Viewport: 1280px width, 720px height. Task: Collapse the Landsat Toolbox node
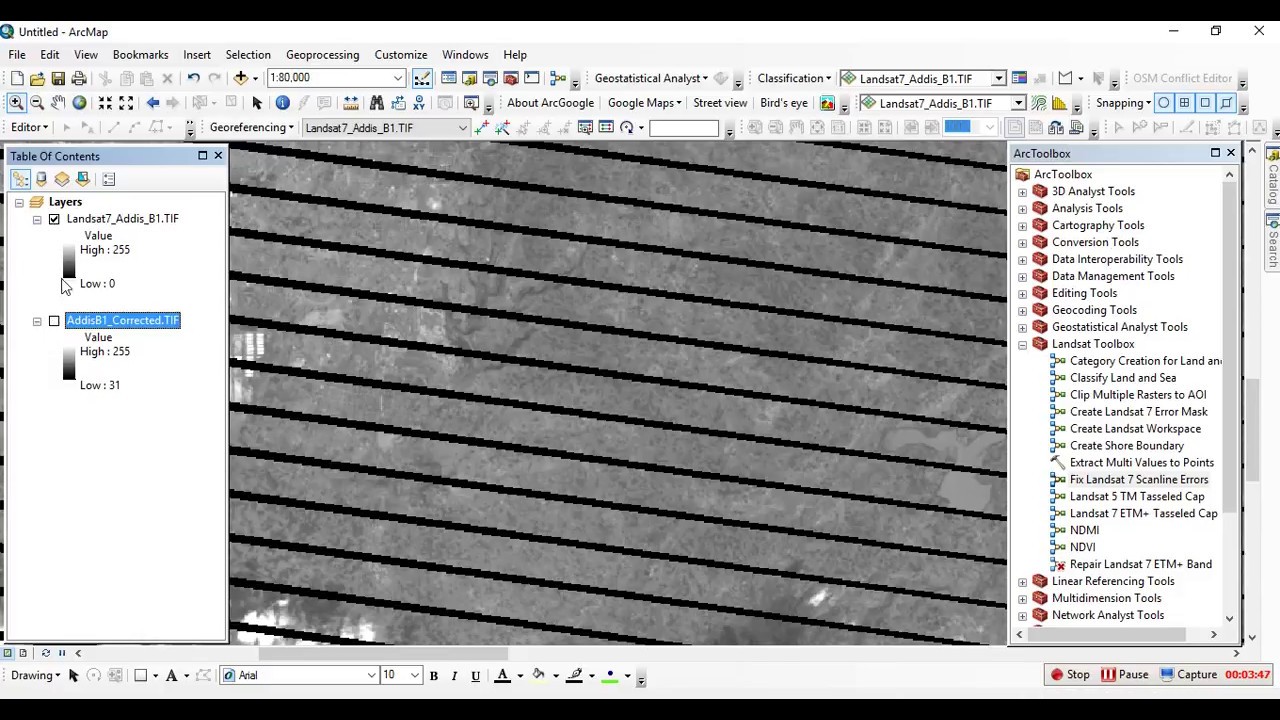[x=1022, y=345]
